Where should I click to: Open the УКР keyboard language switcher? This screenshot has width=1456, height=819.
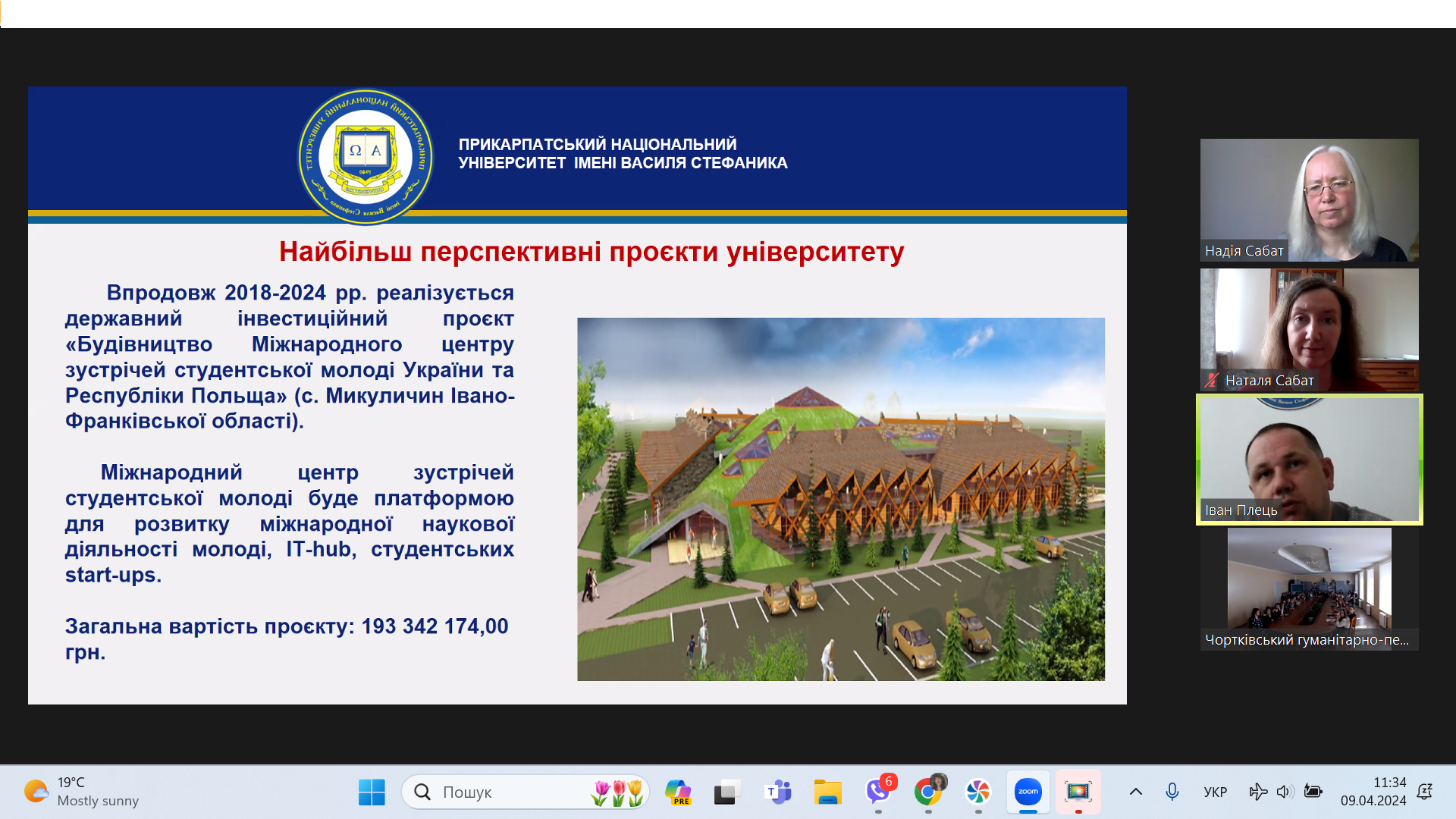(x=1215, y=792)
